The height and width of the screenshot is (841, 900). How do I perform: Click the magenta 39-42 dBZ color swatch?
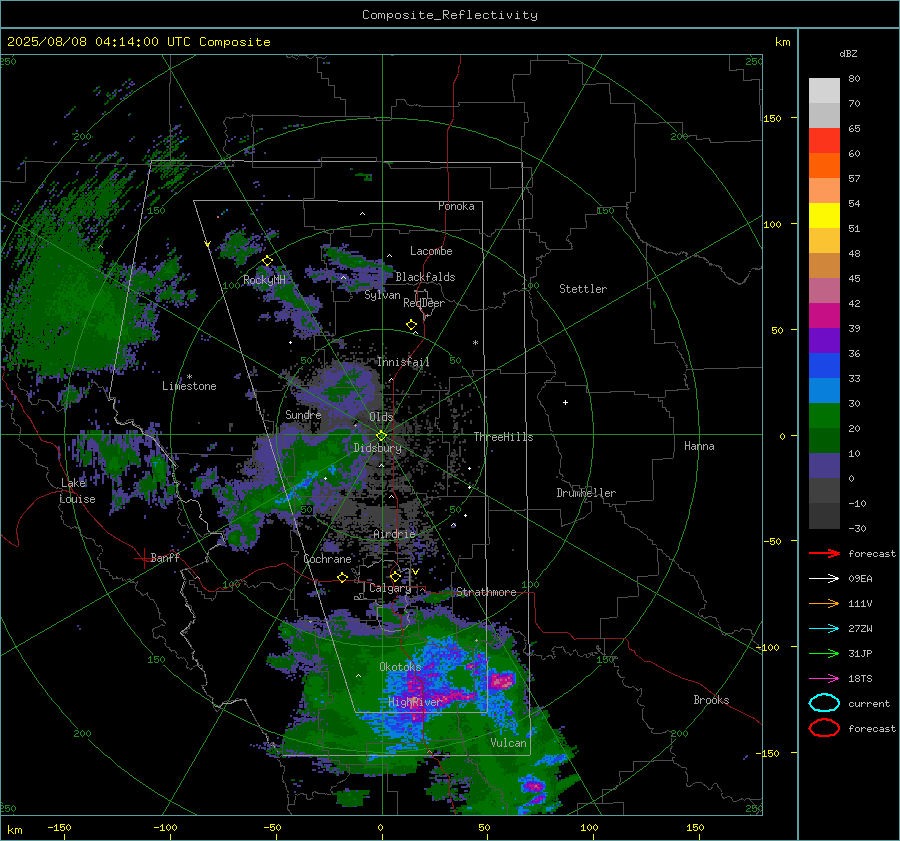824,316
